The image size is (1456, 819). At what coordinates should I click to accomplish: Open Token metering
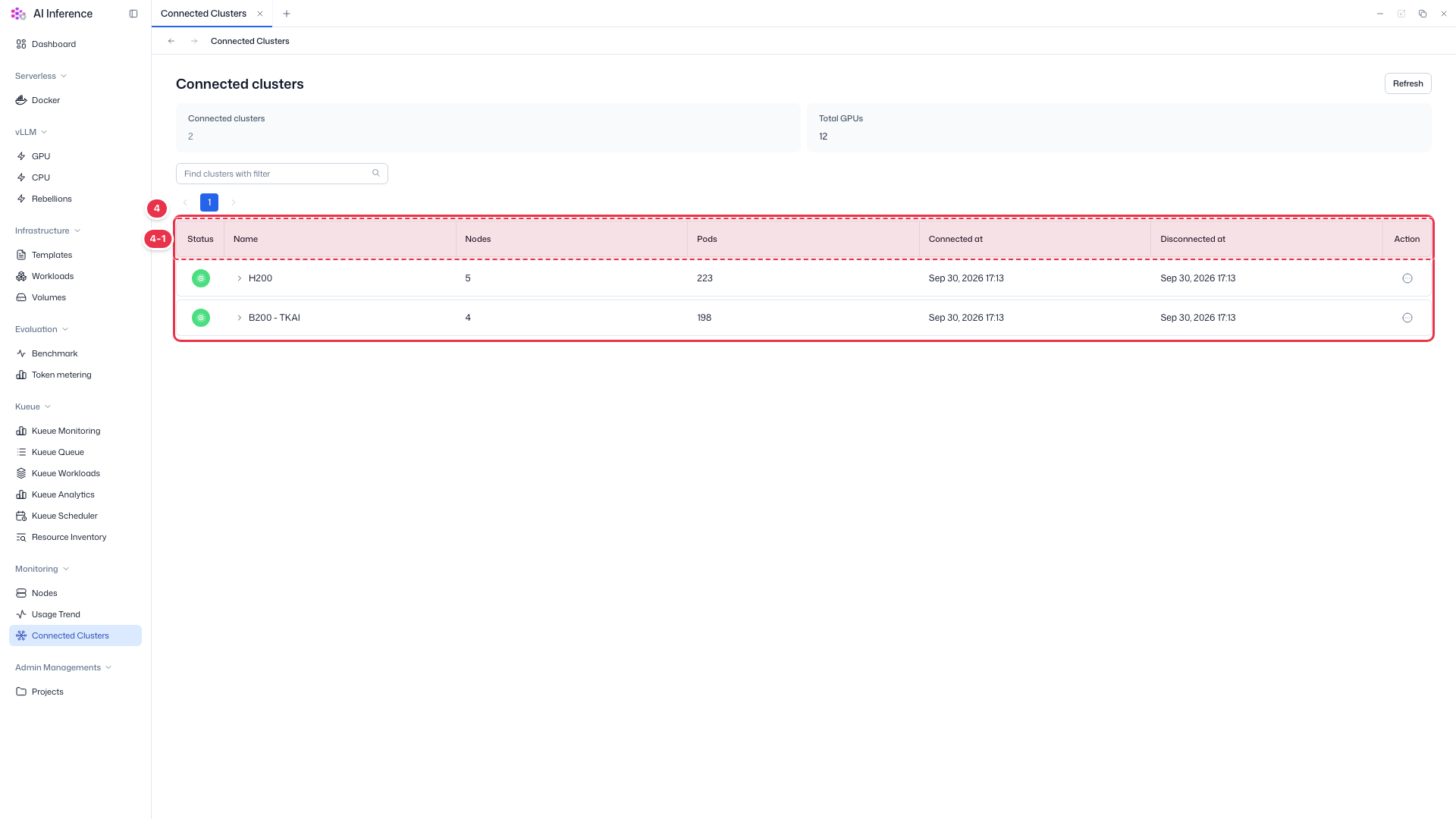tap(75, 375)
